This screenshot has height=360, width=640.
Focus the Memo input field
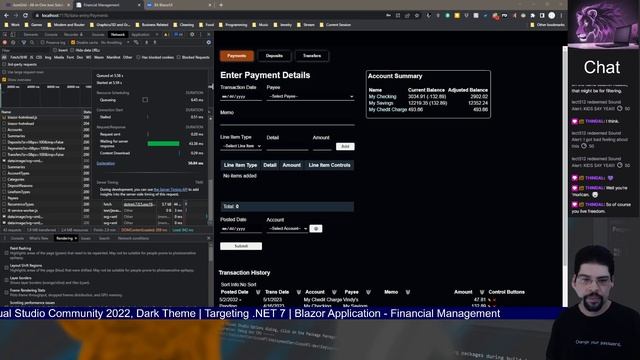(x=287, y=121)
